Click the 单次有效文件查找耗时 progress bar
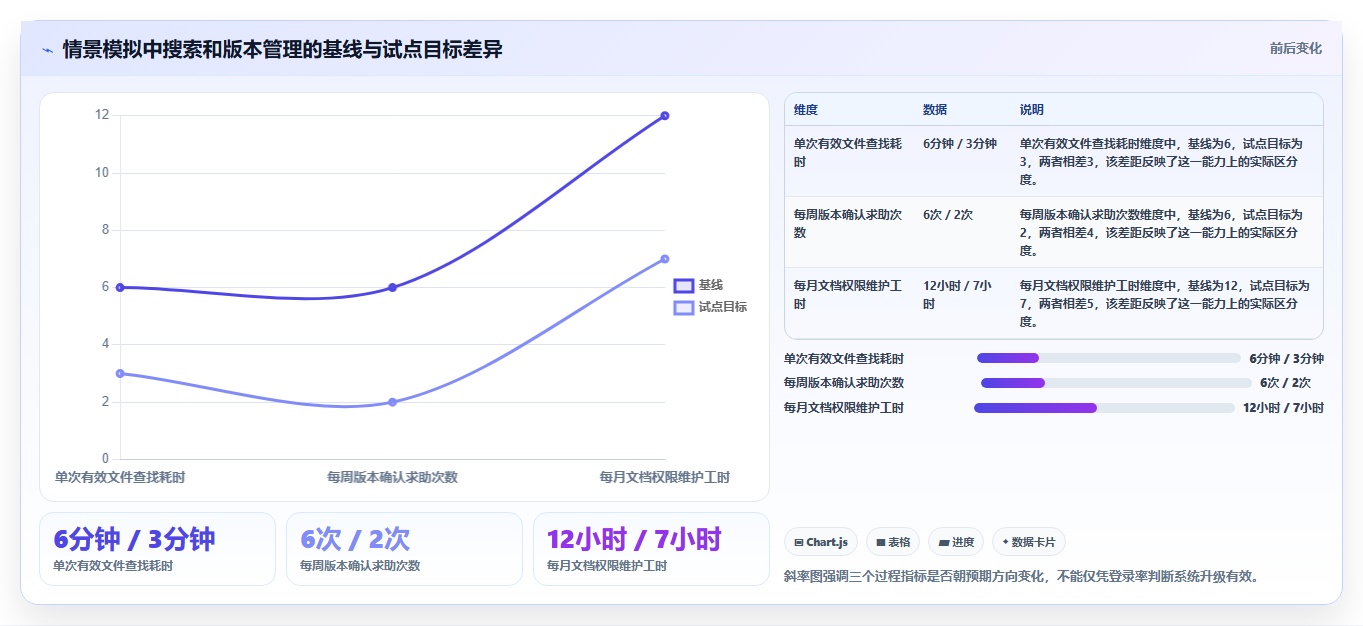Screen dimensions: 1363x626 1108,358
